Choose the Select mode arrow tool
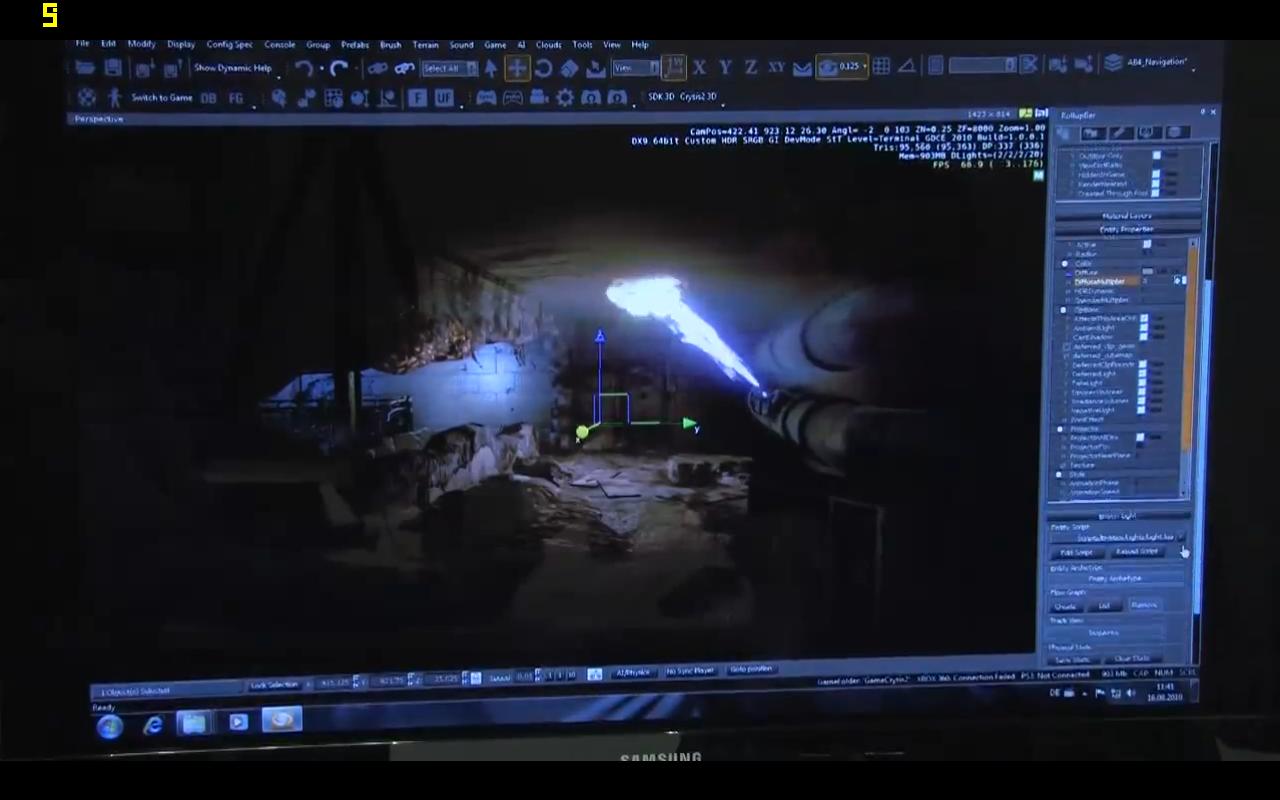 coord(491,68)
